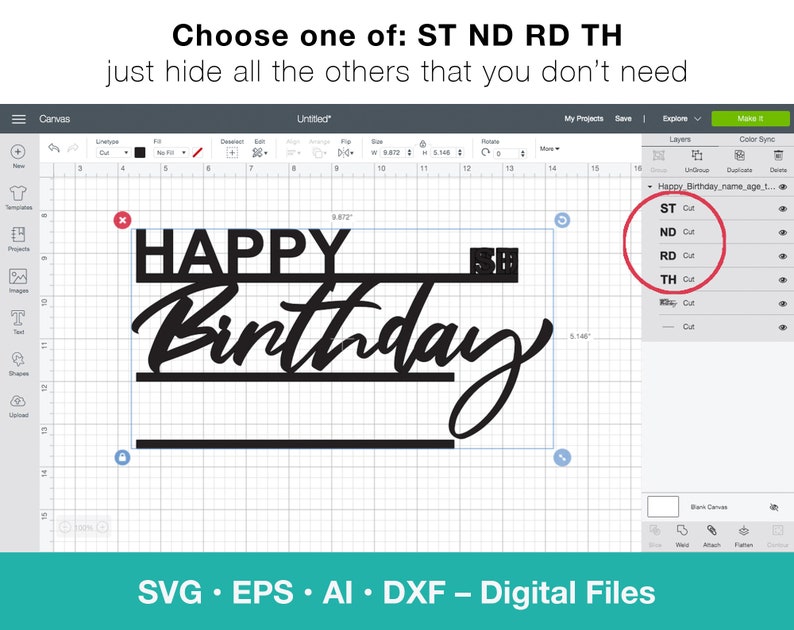The width and height of the screenshot is (794, 630).
Task: Hide the RD layer
Action: 782,256
